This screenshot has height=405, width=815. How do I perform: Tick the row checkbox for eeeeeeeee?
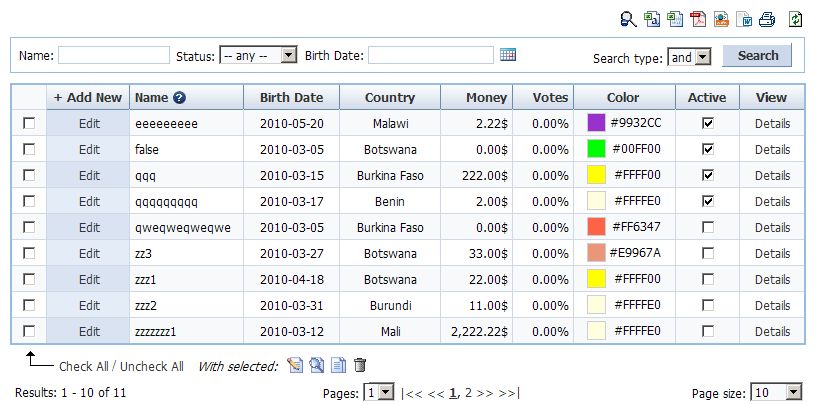tap(29, 123)
